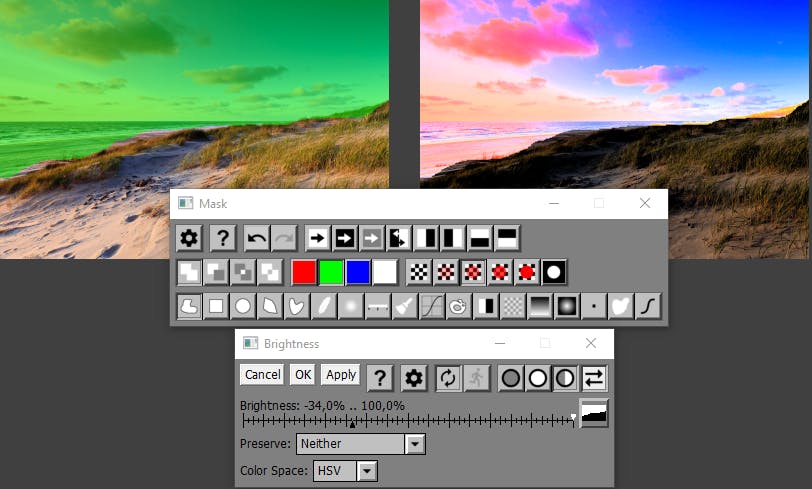This screenshot has height=489, width=812.
Task: Click the white arrow on black background icon
Action: (x=345, y=238)
